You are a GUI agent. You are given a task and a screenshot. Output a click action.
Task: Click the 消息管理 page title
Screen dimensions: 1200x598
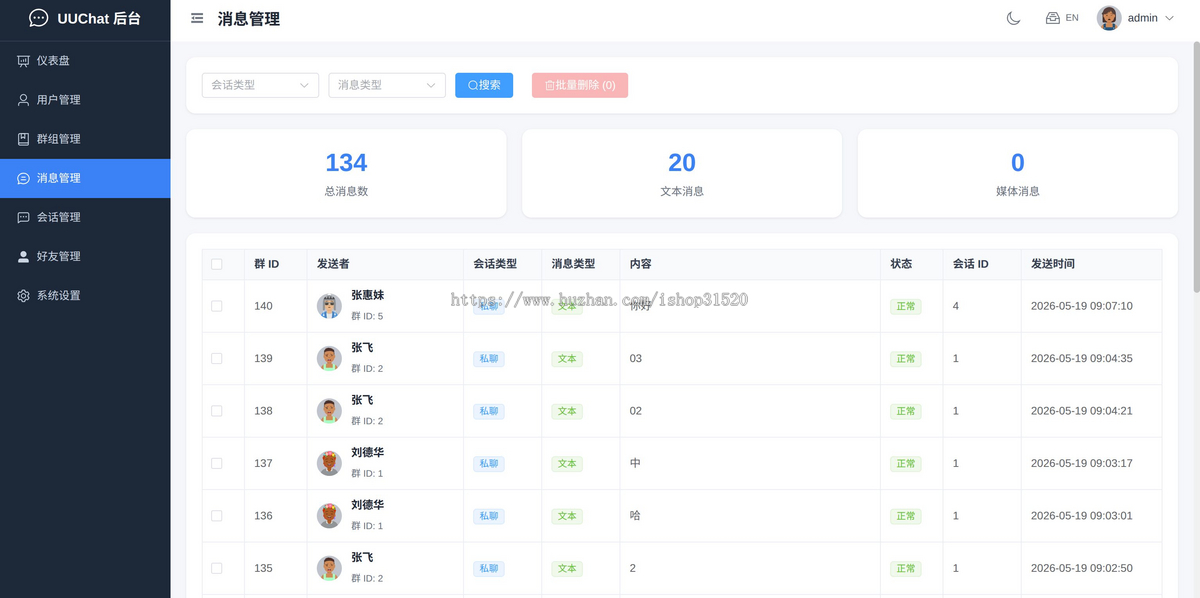[x=249, y=18]
